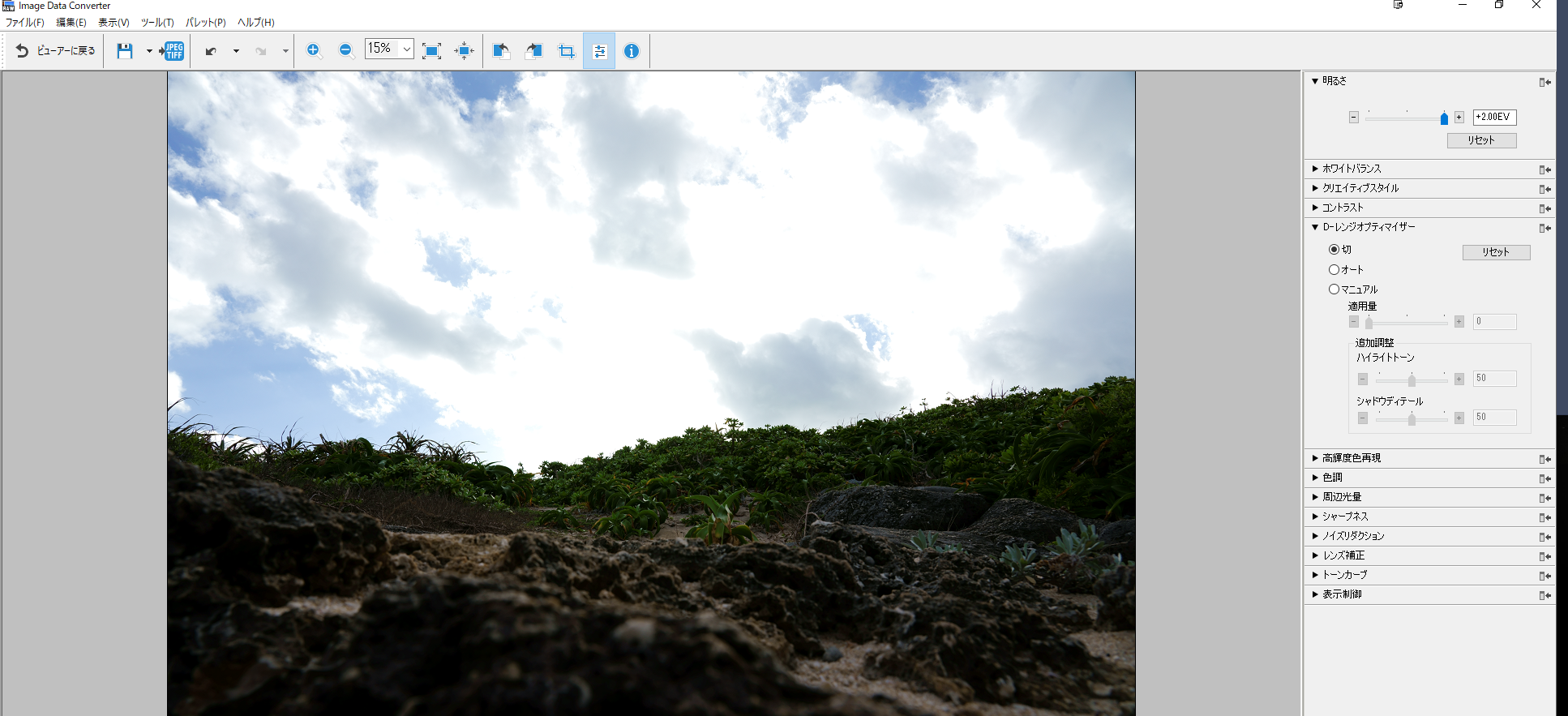Image resolution: width=1568 pixels, height=716 pixels.
Task: Expand the ホワイトバランス section
Action: [x=1352, y=169]
